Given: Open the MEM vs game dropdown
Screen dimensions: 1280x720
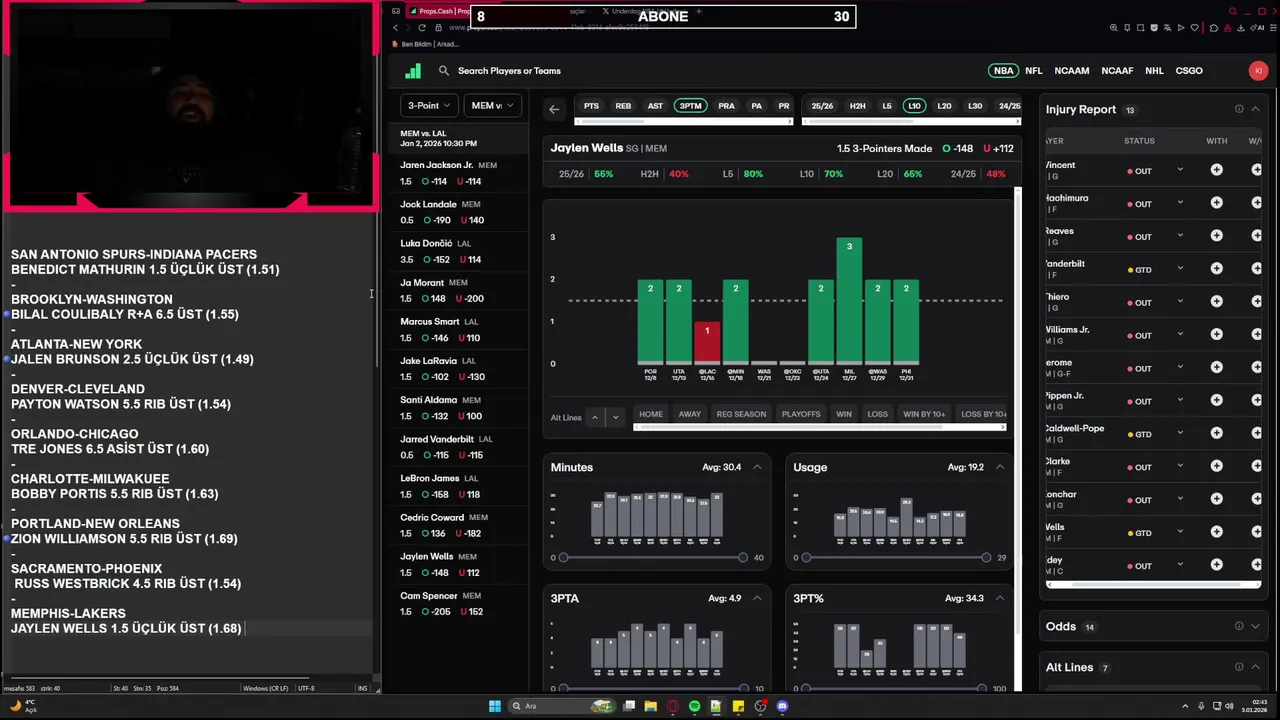Looking at the screenshot, I should 493,105.
